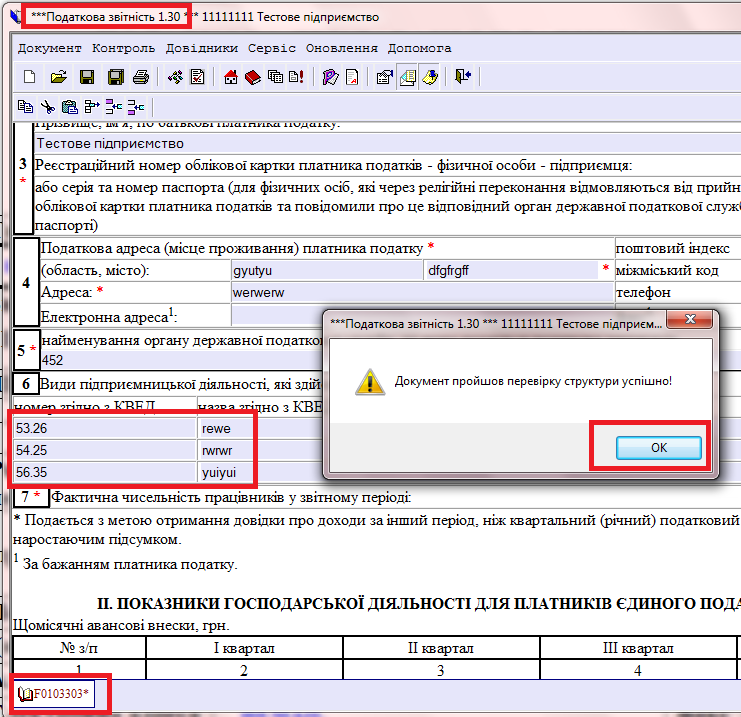Open the Документ menu
The height and width of the screenshot is (717, 741).
coord(50,48)
